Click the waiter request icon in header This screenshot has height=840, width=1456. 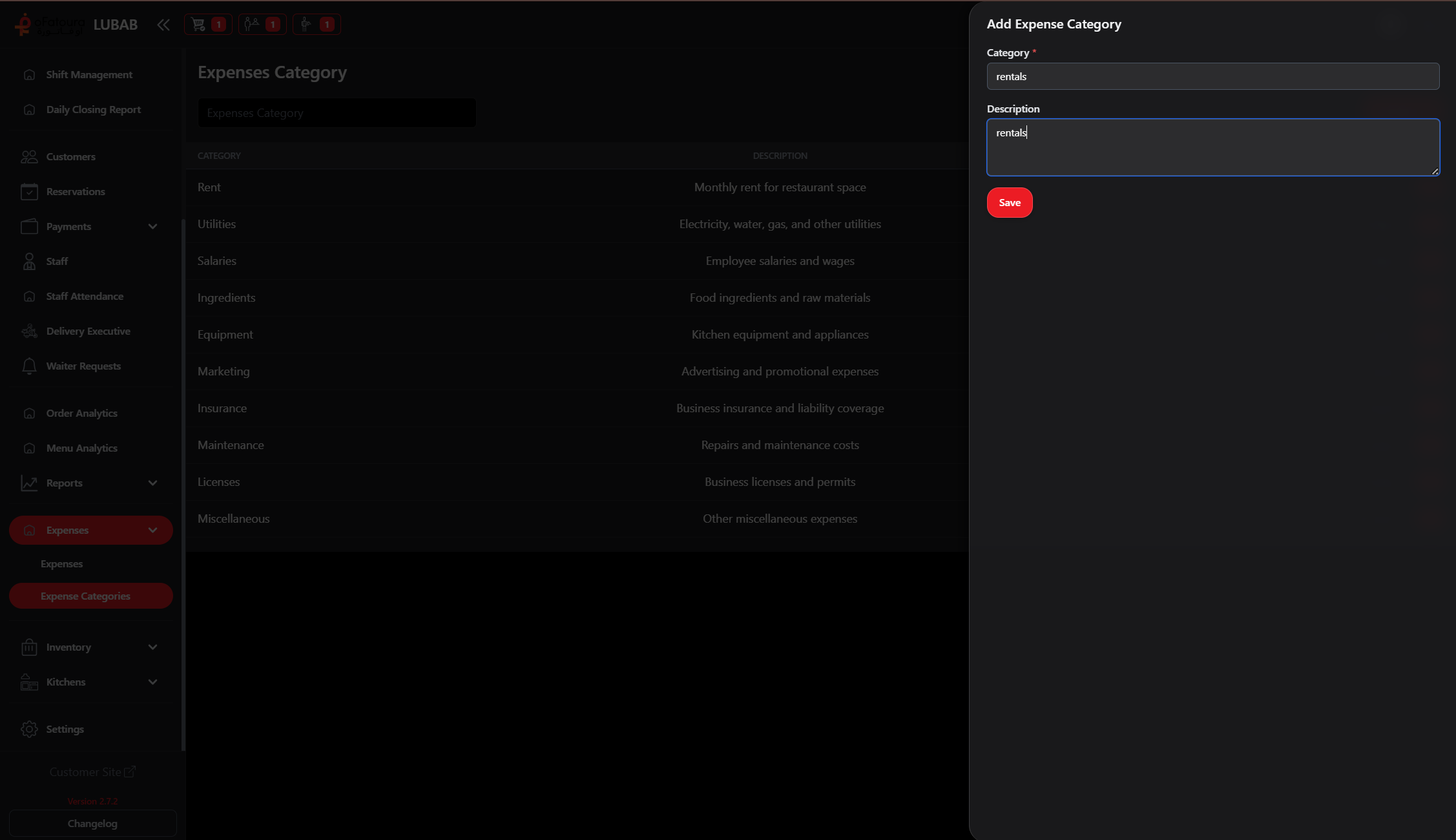click(x=306, y=25)
